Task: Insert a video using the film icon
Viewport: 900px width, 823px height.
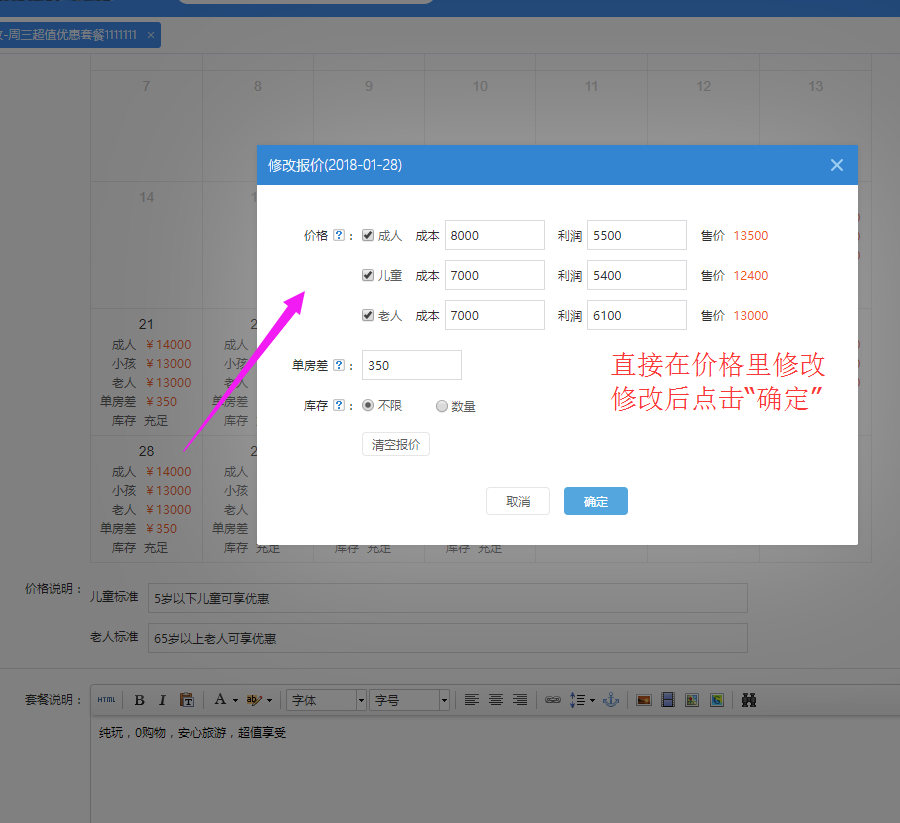Action: point(667,699)
